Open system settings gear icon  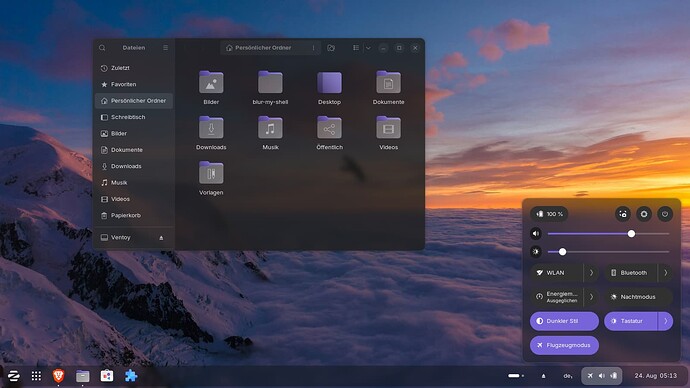644,214
